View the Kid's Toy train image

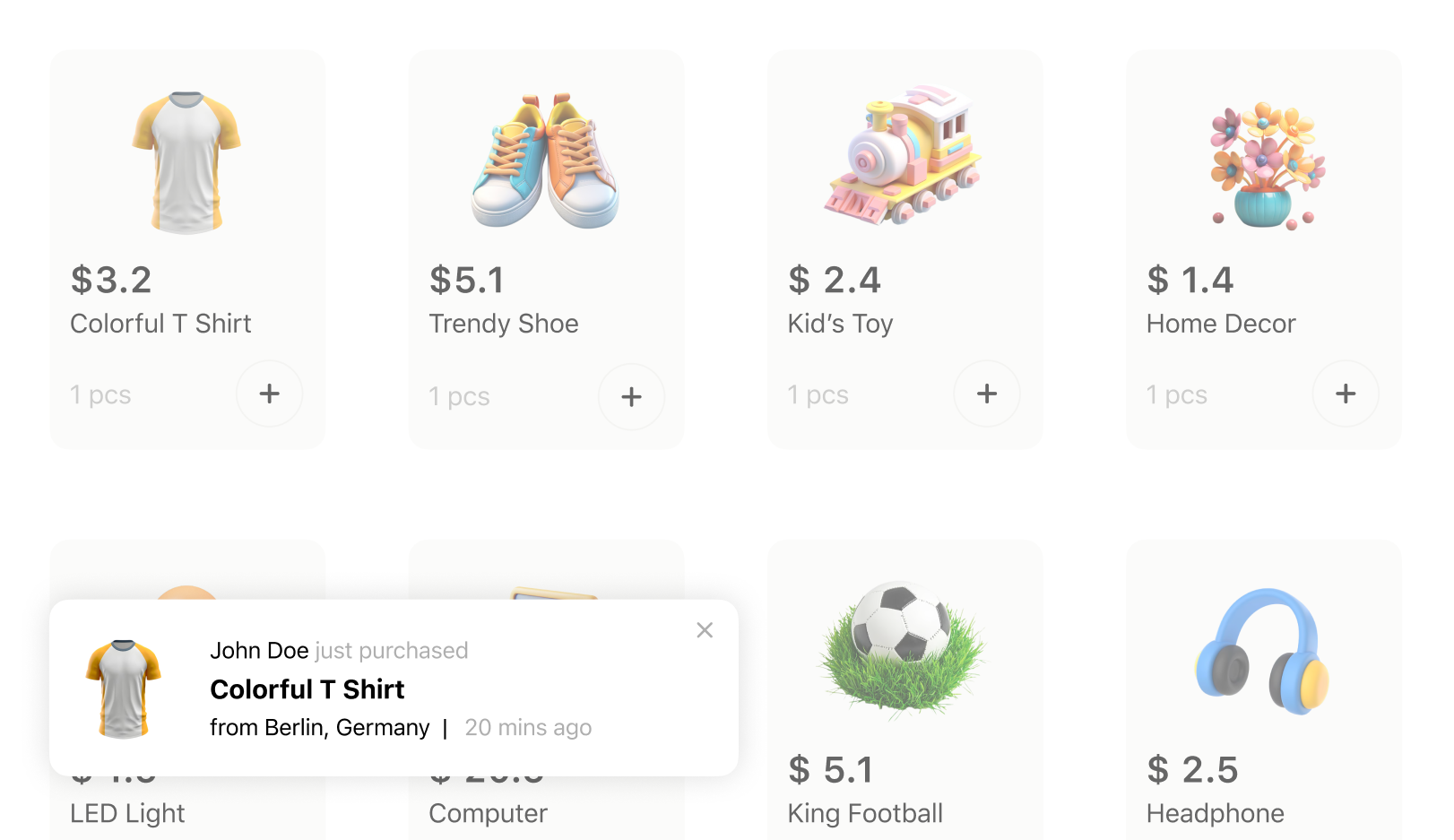pyautogui.click(x=904, y=154)
